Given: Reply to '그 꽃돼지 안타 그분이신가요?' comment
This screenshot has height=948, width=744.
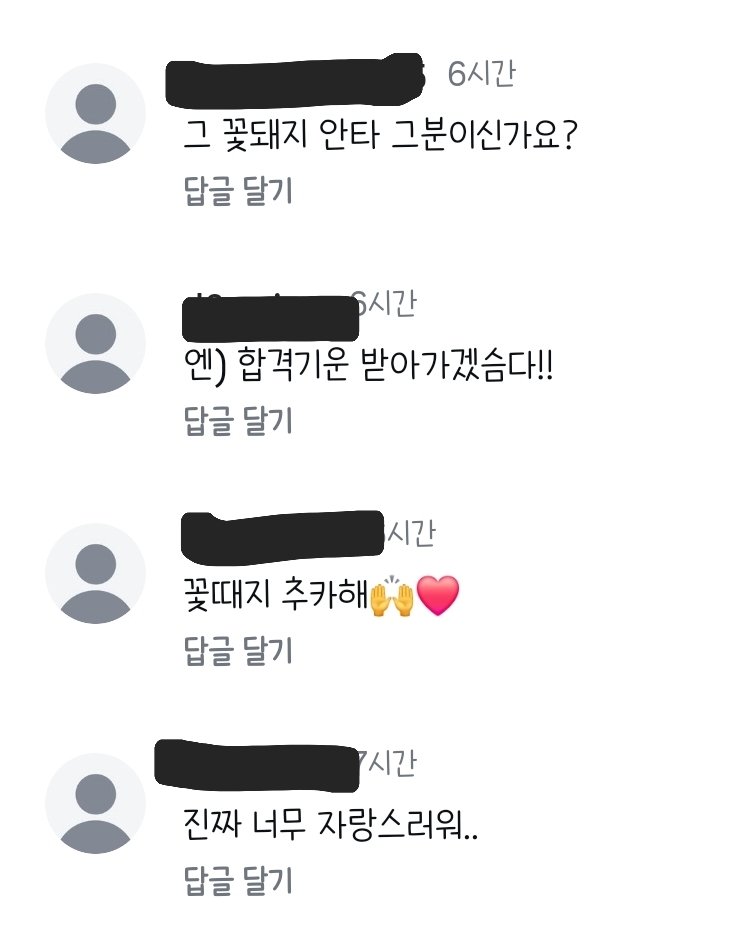Looking at the screenshot, I should [238, 191].
